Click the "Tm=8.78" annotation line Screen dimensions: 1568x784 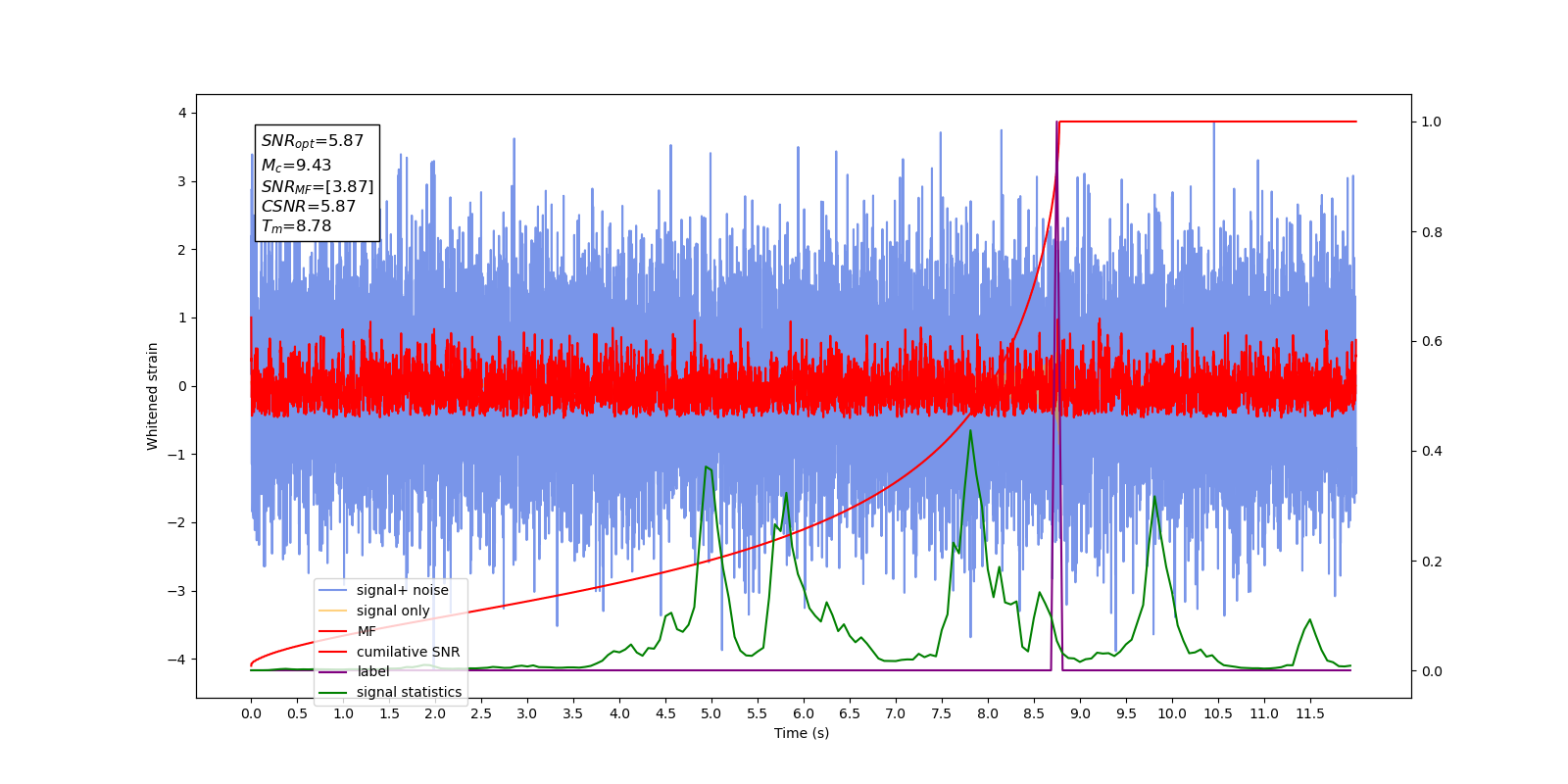[296, 226]
